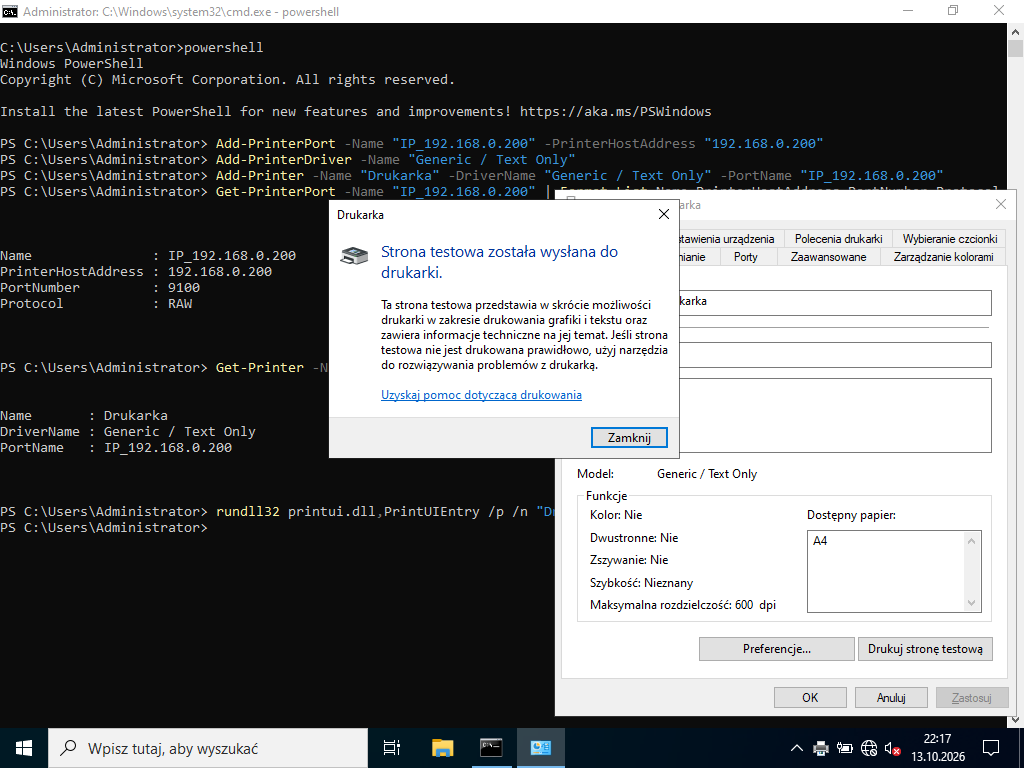Open the Windows Start menu
This screenshot has height=768, width=1024.
24,748
